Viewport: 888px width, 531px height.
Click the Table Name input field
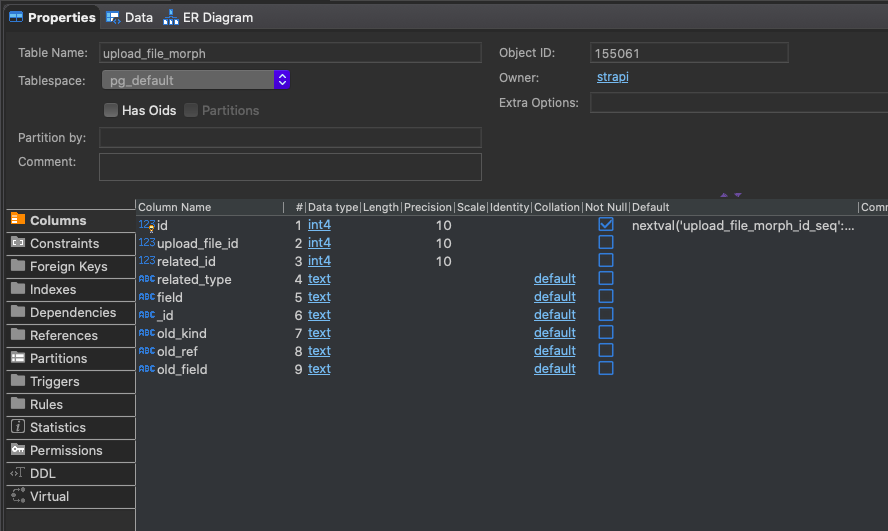coord(290,53)
